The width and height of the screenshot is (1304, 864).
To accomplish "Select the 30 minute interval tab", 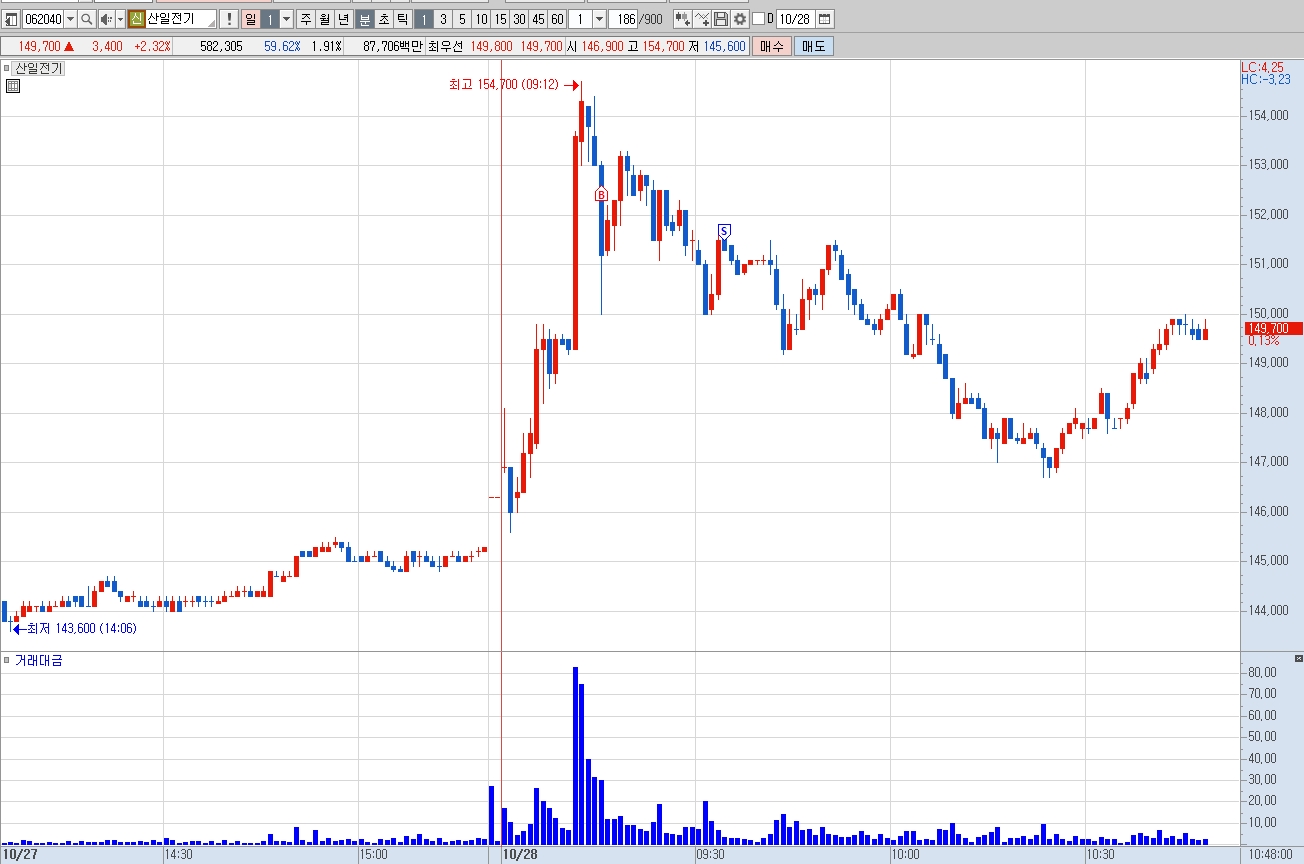I will coord(519,19).
